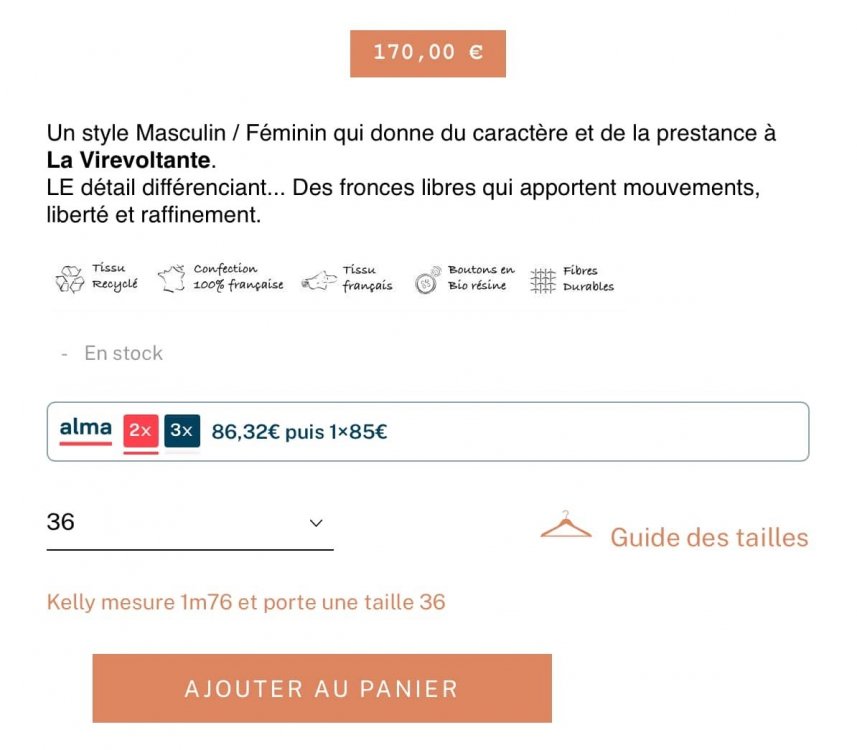Click the AJOUTER AU PANIER button
The width and height of the screenshot is (857, 750).
[322, 688]
